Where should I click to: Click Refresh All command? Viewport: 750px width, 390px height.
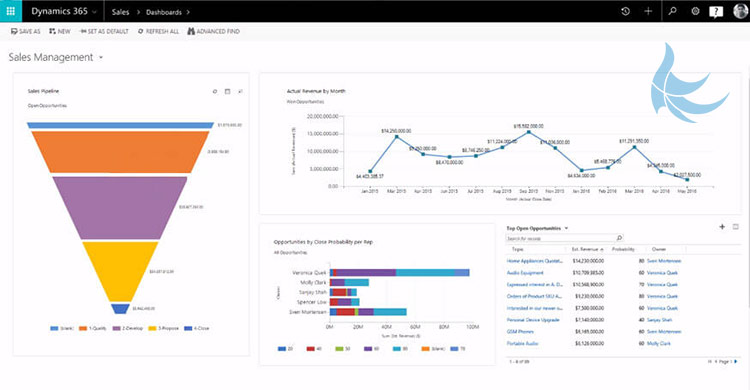click(x=158, y=31)
